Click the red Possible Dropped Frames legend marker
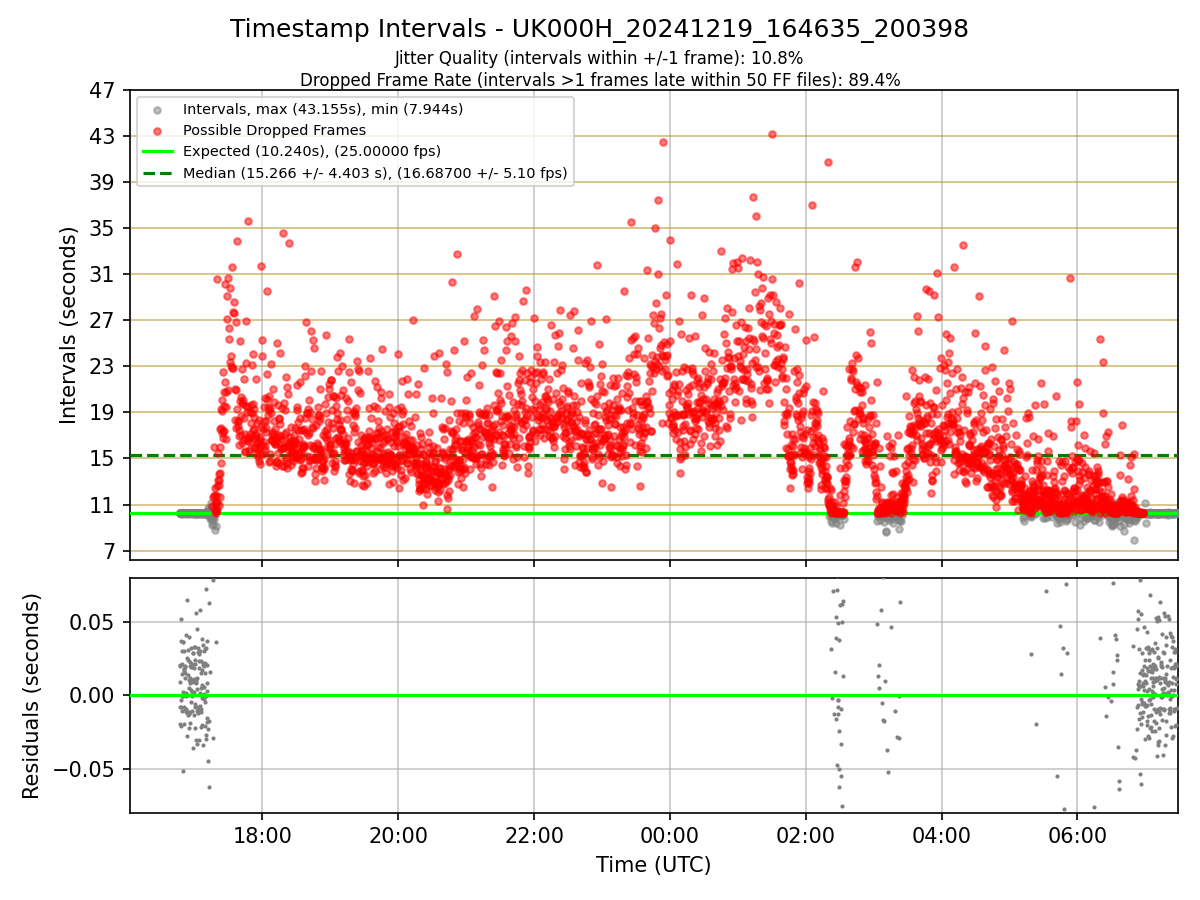This screenshot has width=1200, height=900. tap(158, 130)
